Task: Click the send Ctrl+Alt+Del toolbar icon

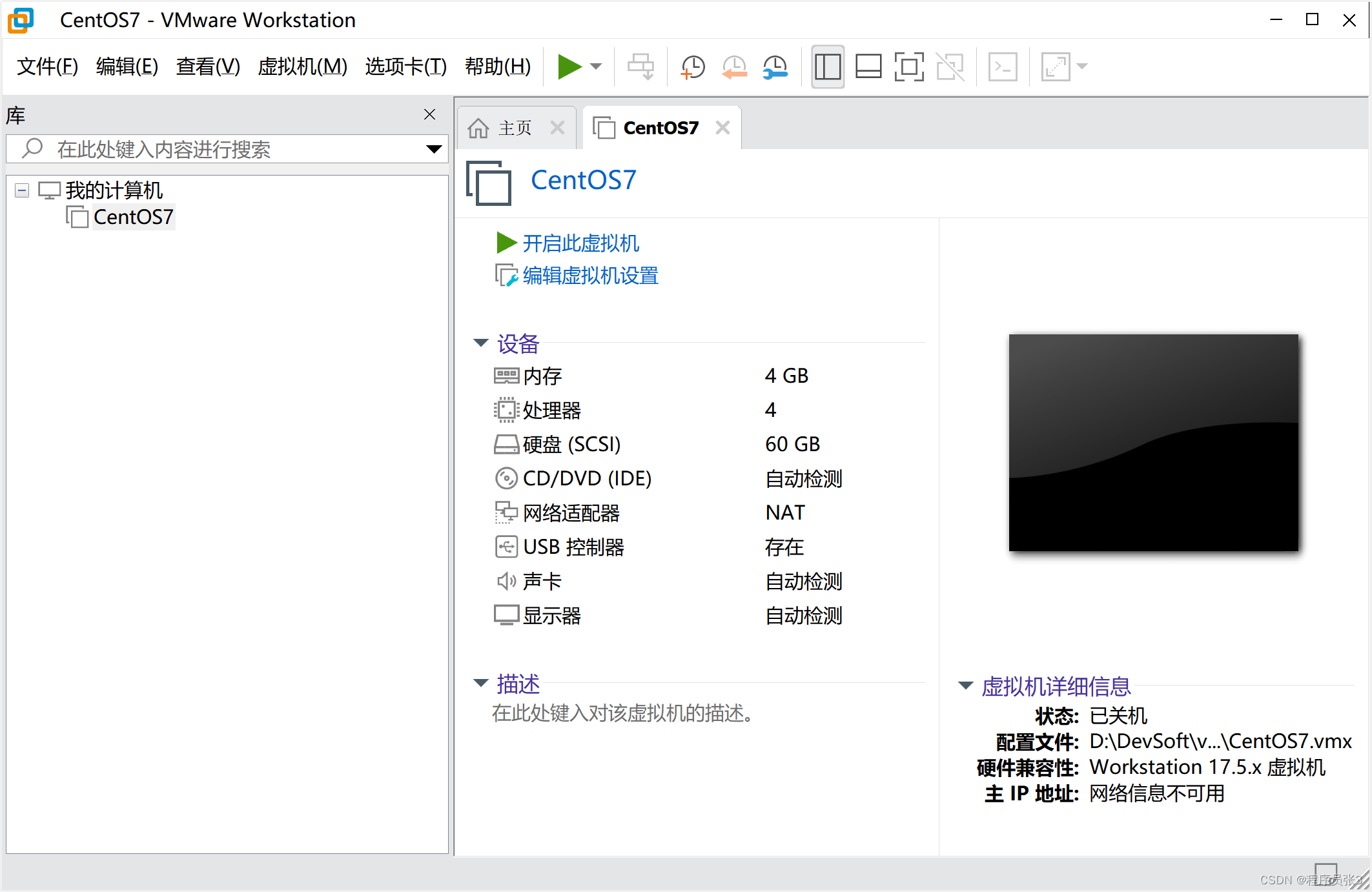Action: coord(640,66)
